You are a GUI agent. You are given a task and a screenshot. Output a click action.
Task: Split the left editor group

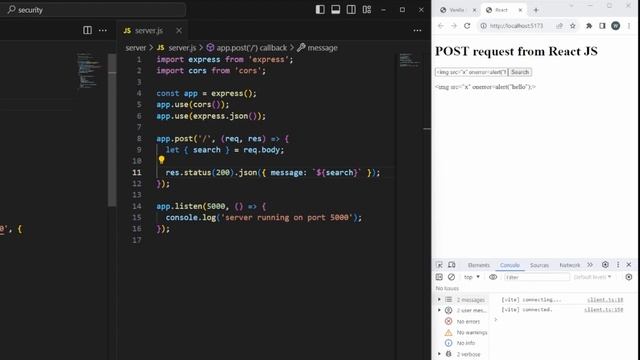click(87, 30)
